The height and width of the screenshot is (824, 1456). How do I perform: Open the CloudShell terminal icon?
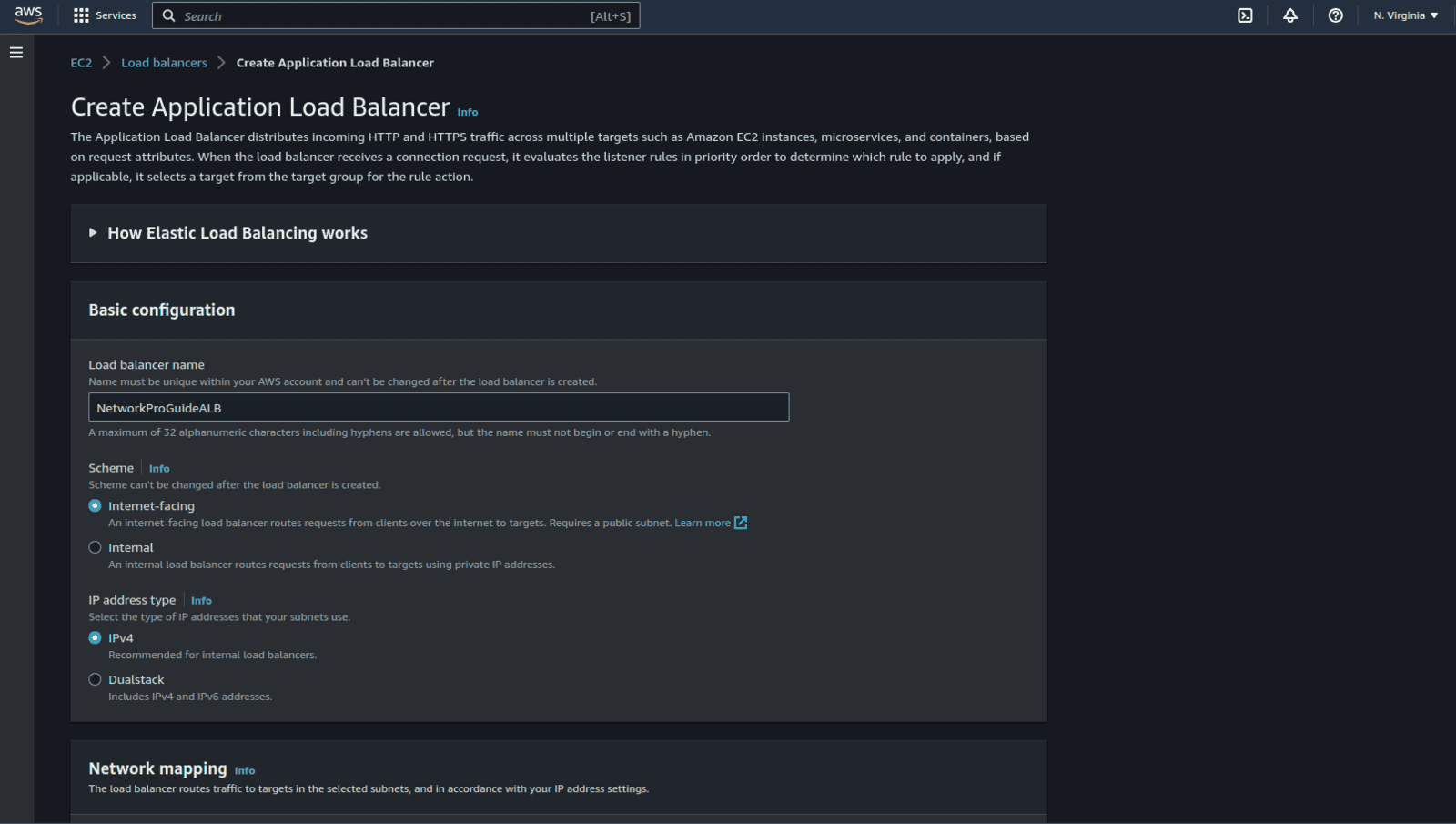[1245, 15]
